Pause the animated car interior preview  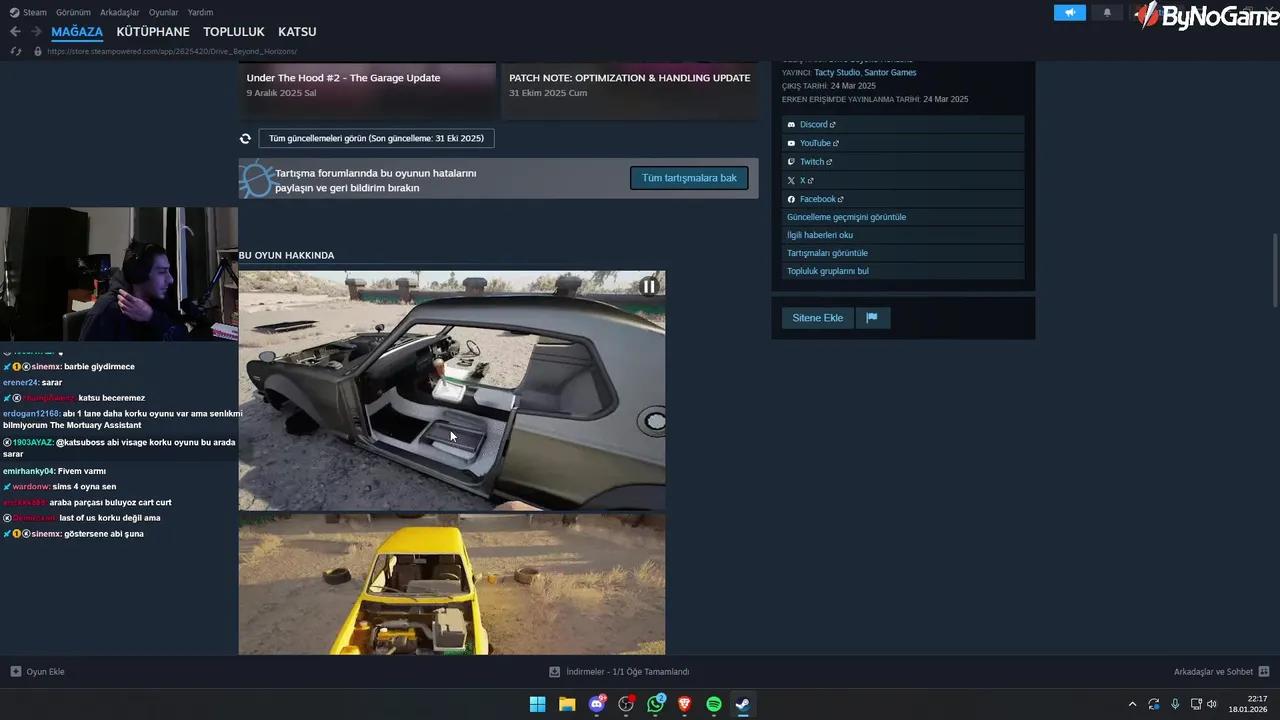(x=649, y=287)
